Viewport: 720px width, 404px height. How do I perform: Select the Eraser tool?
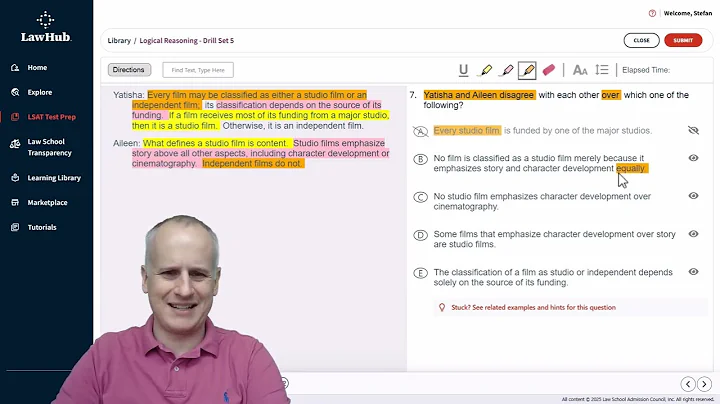[549, 70]
